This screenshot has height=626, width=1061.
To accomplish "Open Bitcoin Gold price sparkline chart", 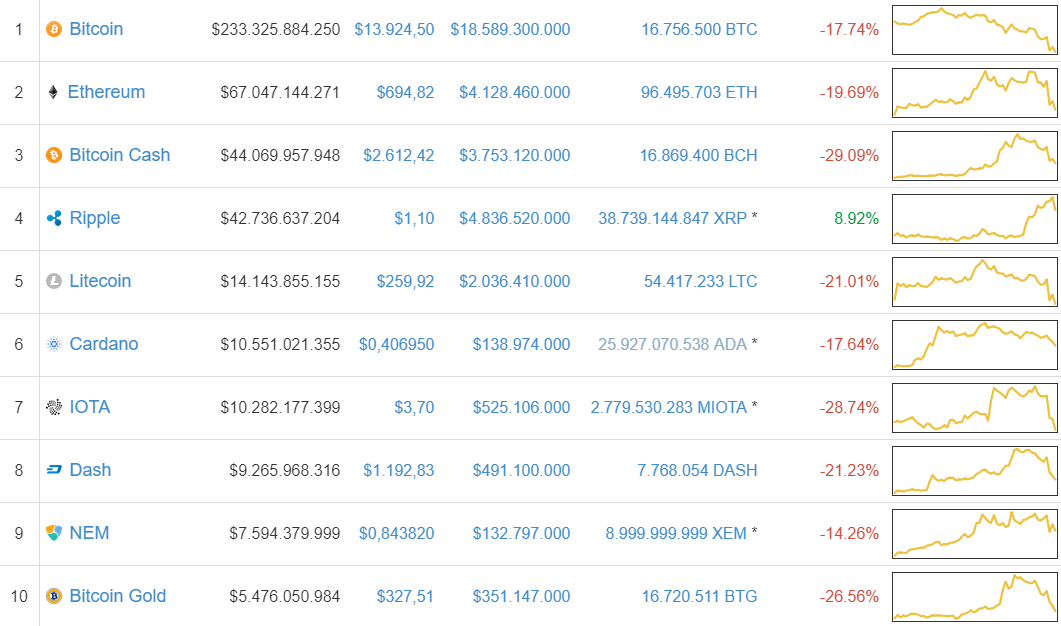I will (x=975, y=596).
